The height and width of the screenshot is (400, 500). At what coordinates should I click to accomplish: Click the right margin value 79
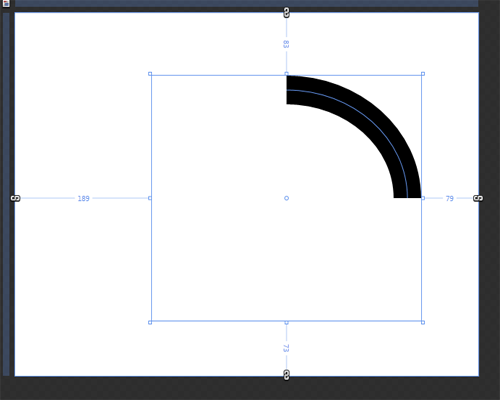point(449,199)
